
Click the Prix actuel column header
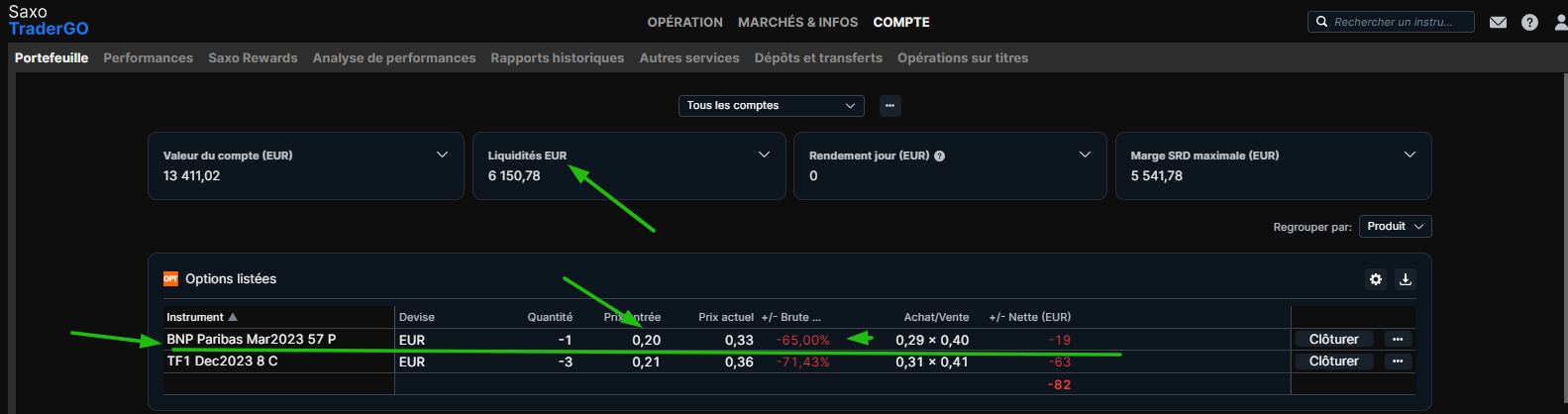tap(726, 317)
